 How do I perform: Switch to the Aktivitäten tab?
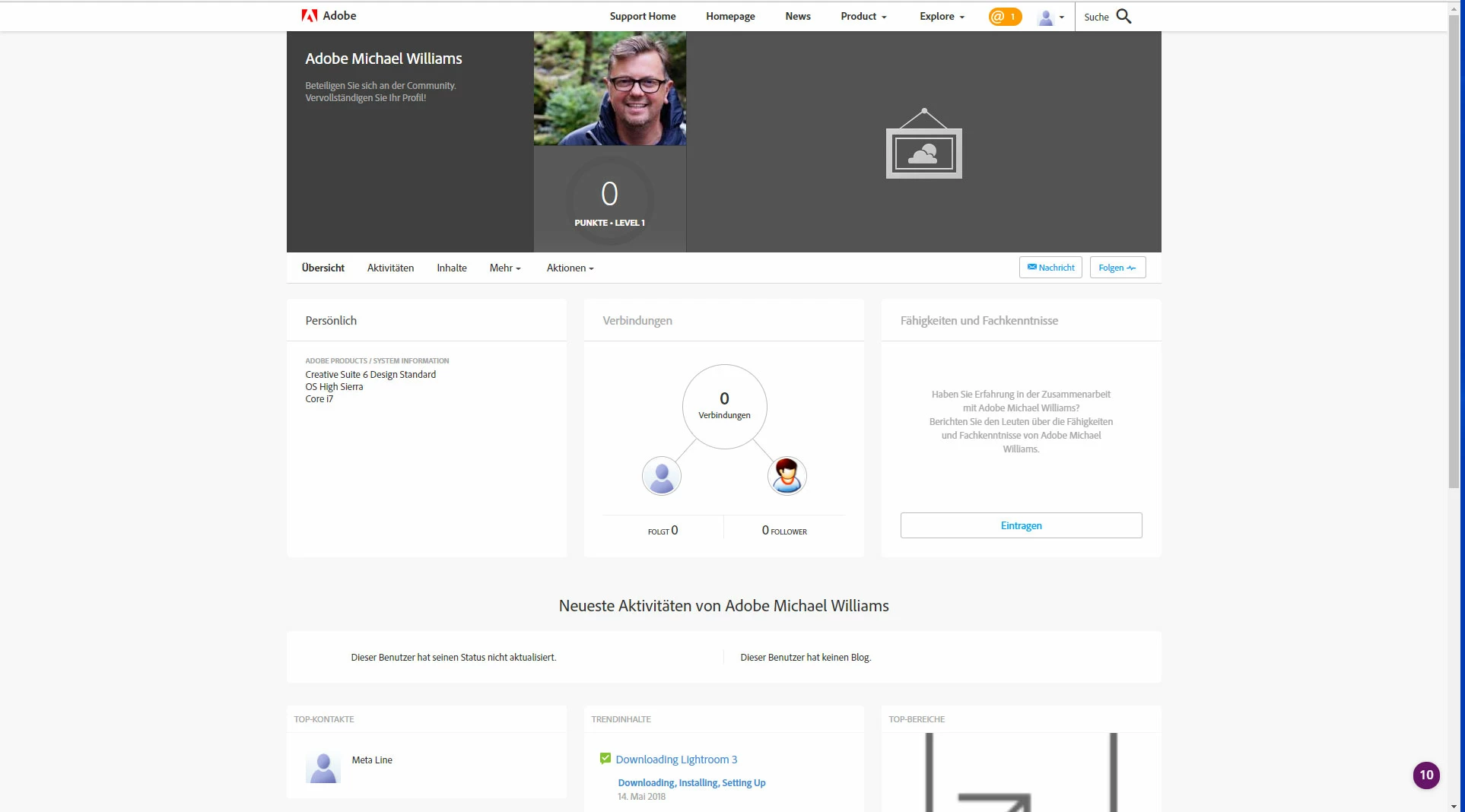(x=390, y=268)
